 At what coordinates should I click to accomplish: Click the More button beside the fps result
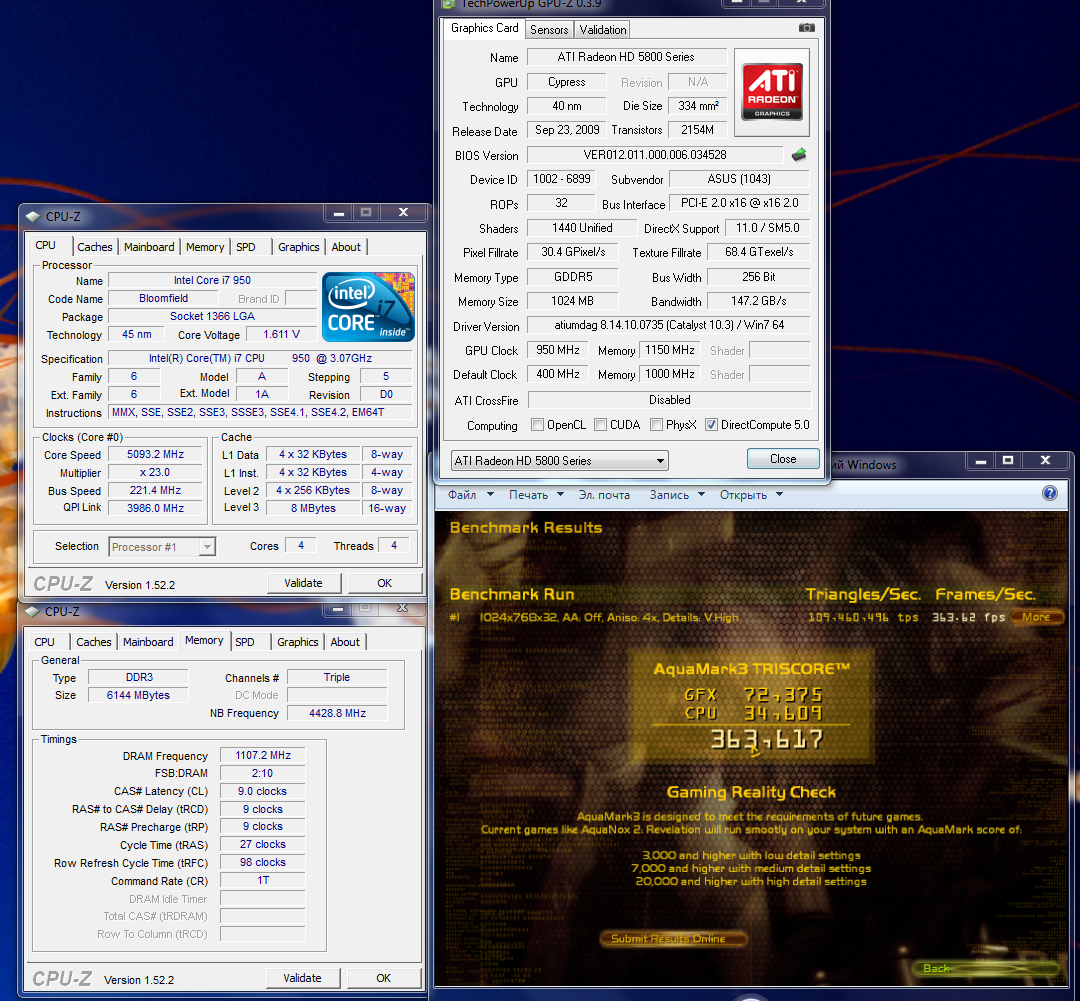[x=1036, y=617]
